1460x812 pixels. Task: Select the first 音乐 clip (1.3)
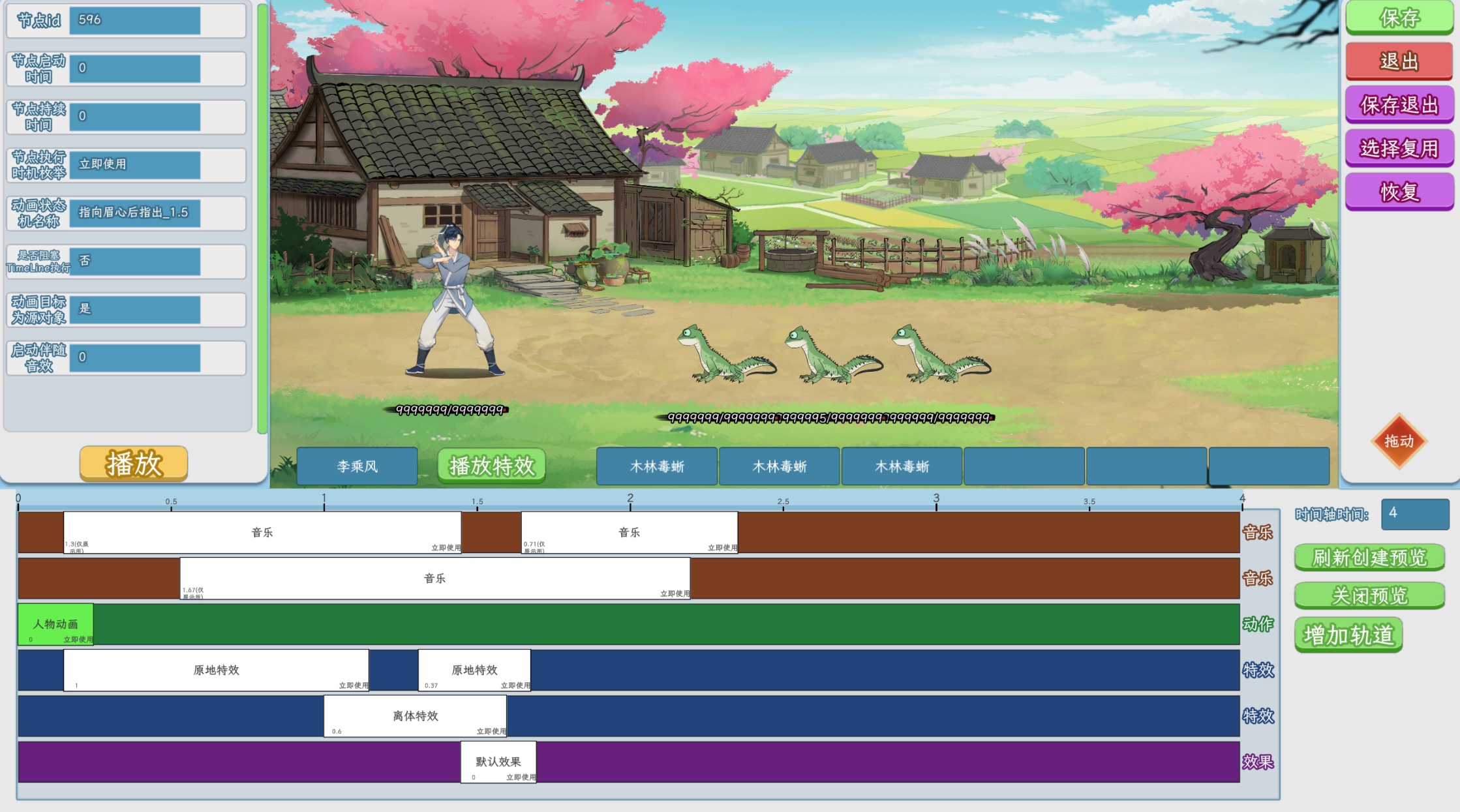pyautogui.click(x=262, y=532)
